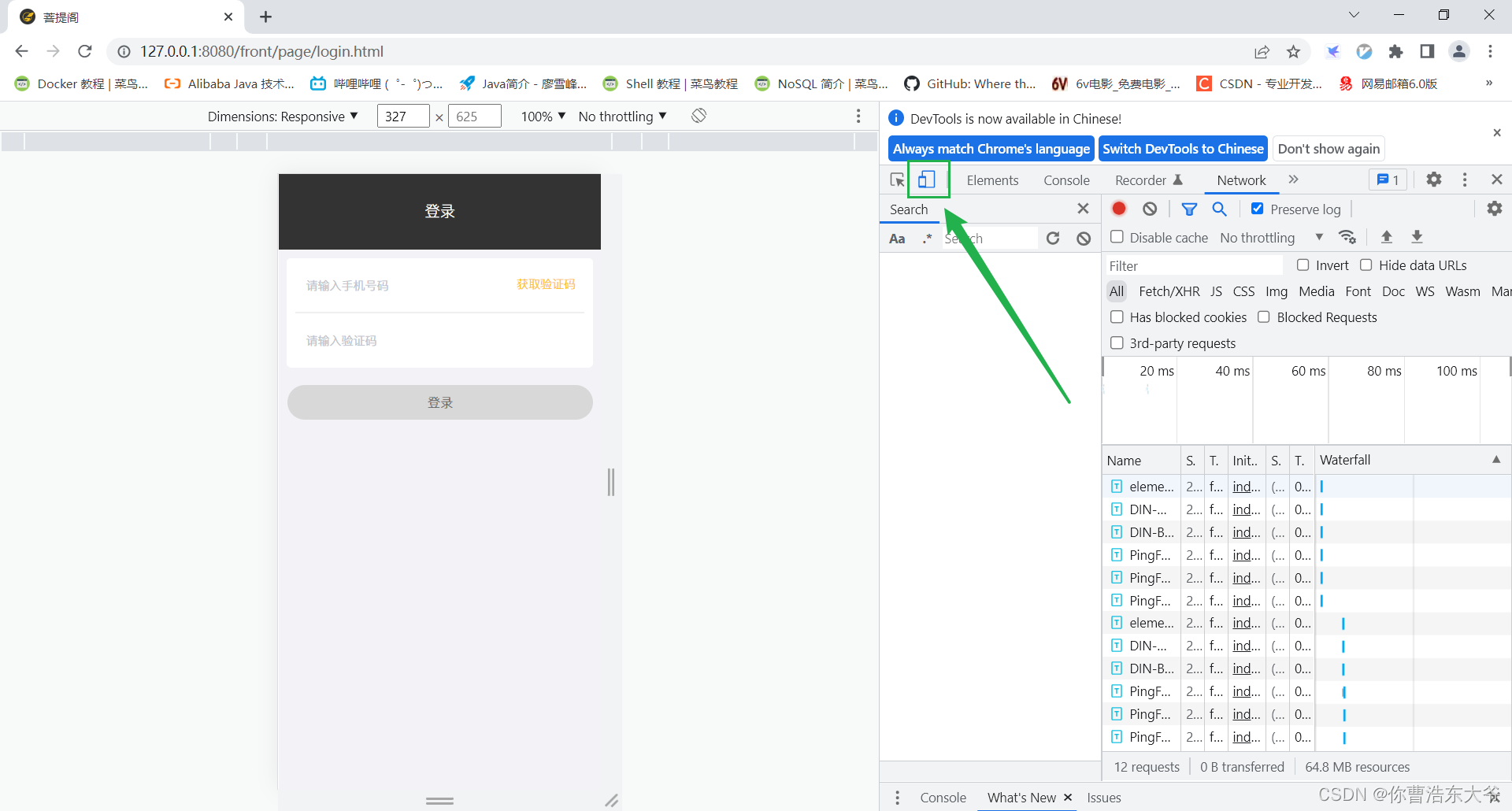Enable Hide data URLs checkbox
The image size is (1512, 811).
tap(1366, 265)
